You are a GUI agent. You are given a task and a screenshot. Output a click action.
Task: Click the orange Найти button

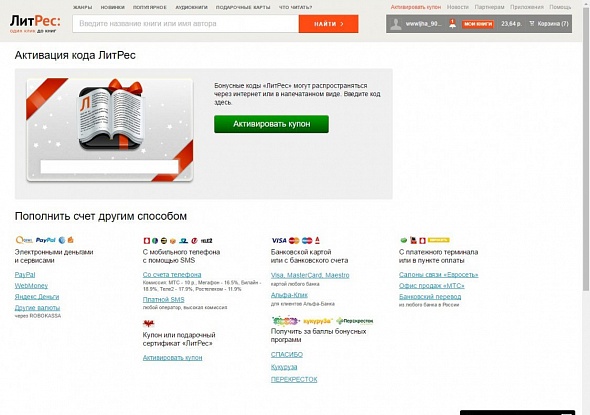coord(328,24)
